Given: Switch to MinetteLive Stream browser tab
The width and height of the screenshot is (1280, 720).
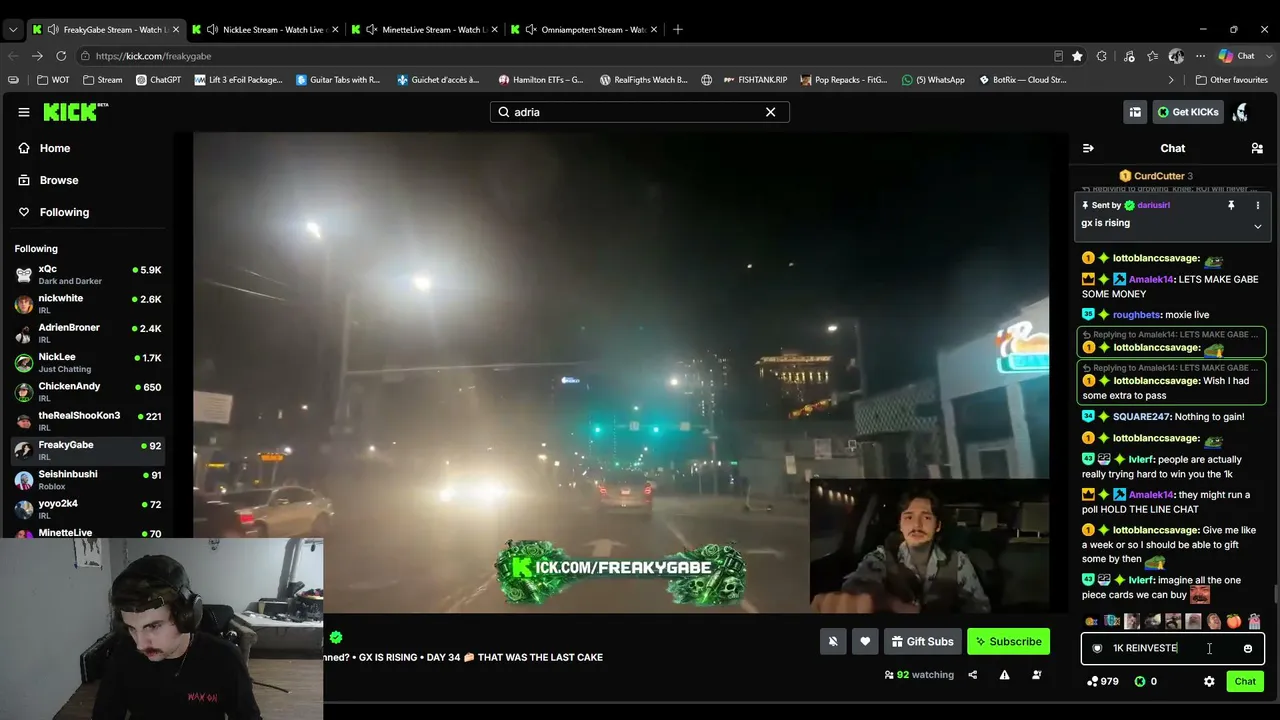Looking at the screenshot, I should tap(424, 29).
